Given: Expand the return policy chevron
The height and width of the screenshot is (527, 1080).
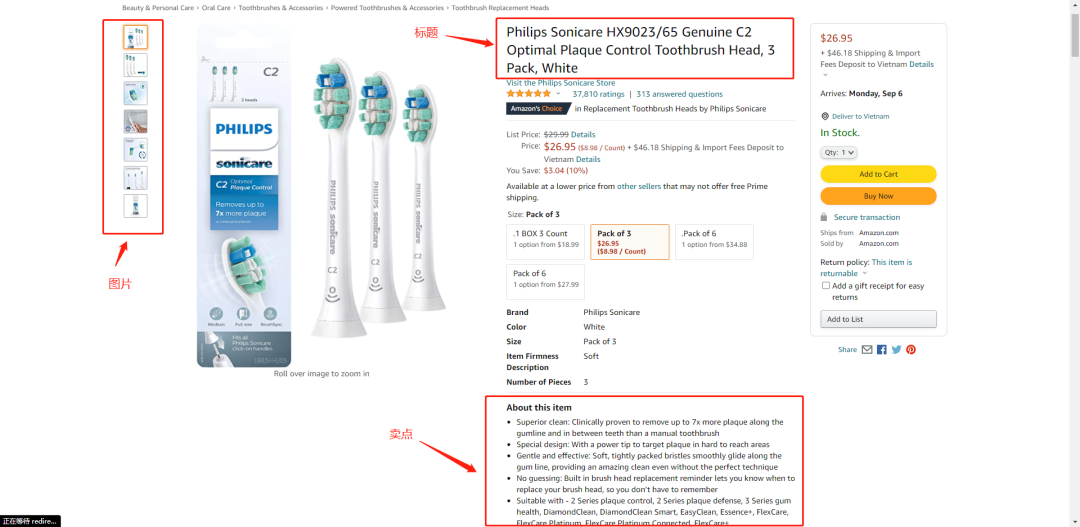Looking at the screenshot, I should tap(865, 273).
